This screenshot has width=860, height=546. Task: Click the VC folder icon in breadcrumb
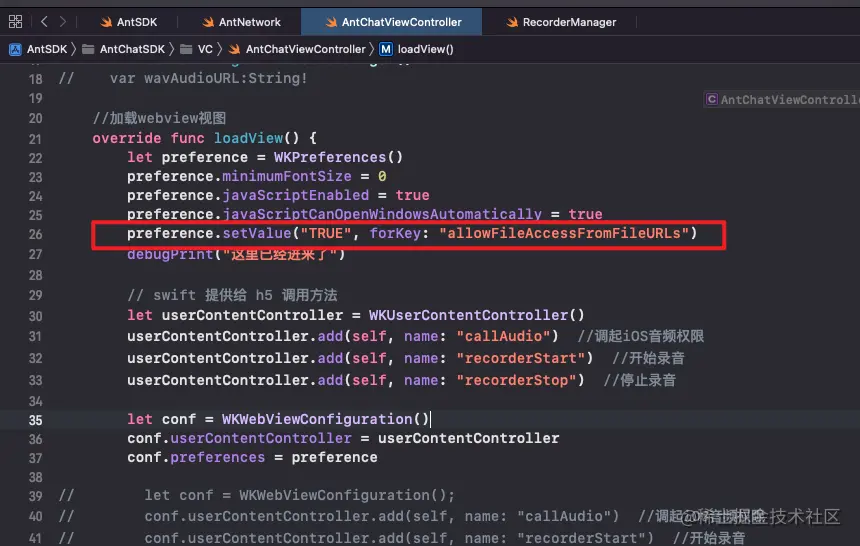pos(186,49)
